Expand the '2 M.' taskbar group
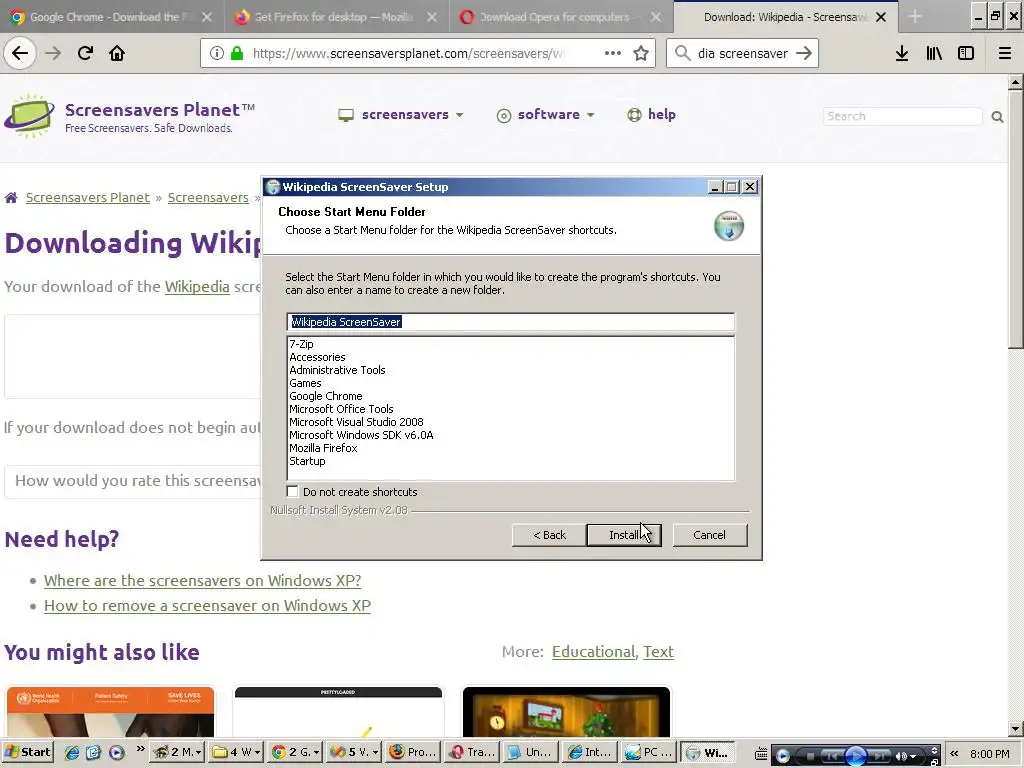 click(176, 752)
